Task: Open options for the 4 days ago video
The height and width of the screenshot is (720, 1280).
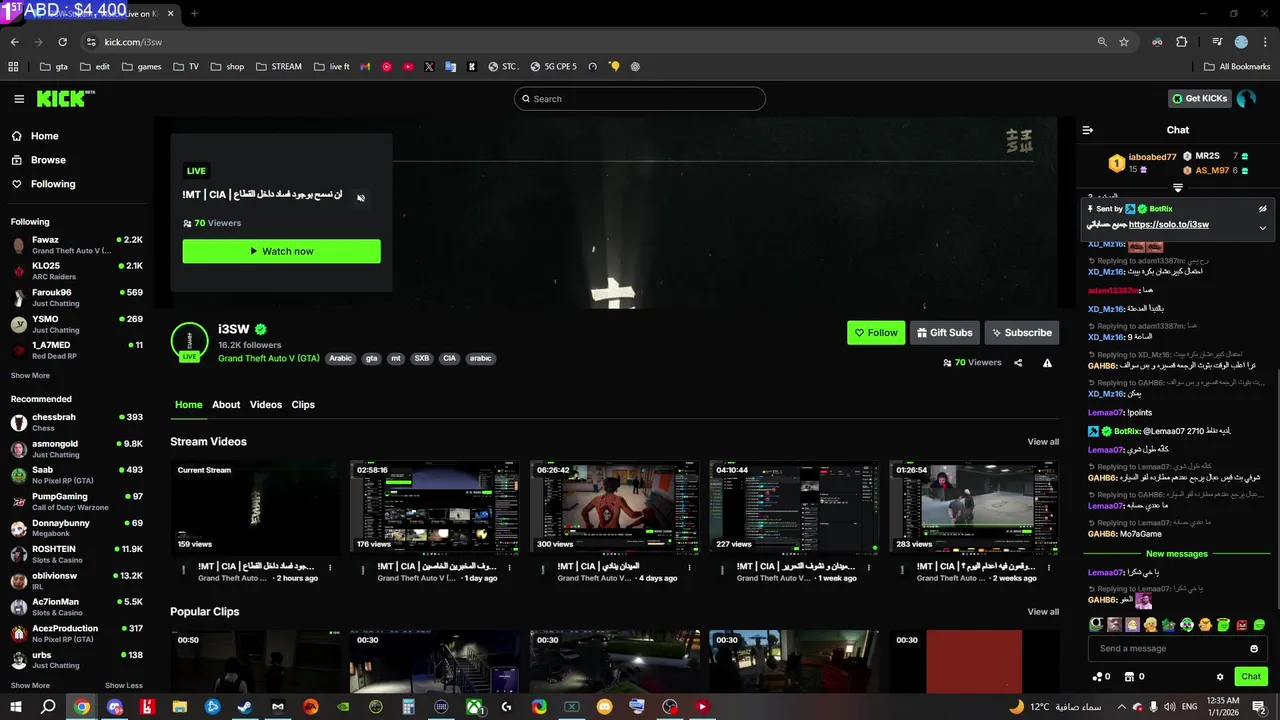Action: 689,567
